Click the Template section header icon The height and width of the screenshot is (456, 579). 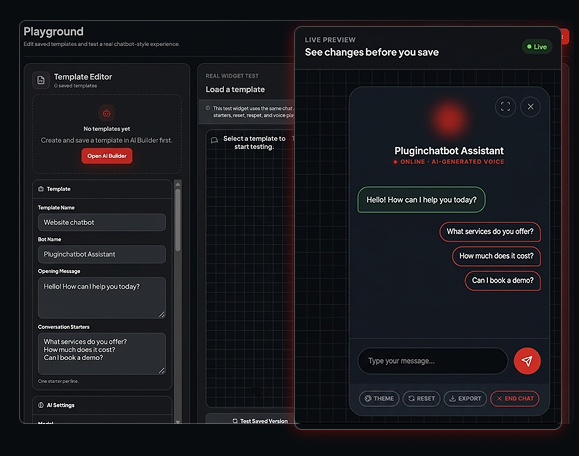click(41, 189)
